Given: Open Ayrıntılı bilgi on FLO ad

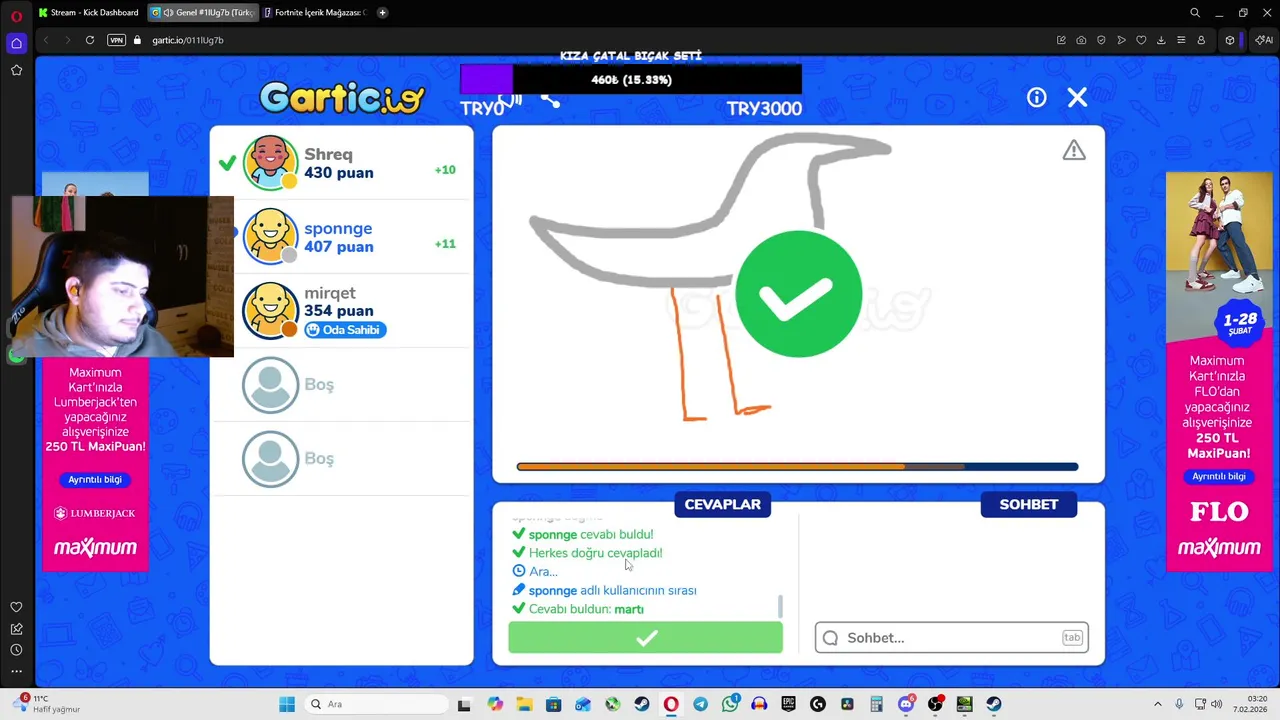Looking at the screenshot, I should (1219, 477).
